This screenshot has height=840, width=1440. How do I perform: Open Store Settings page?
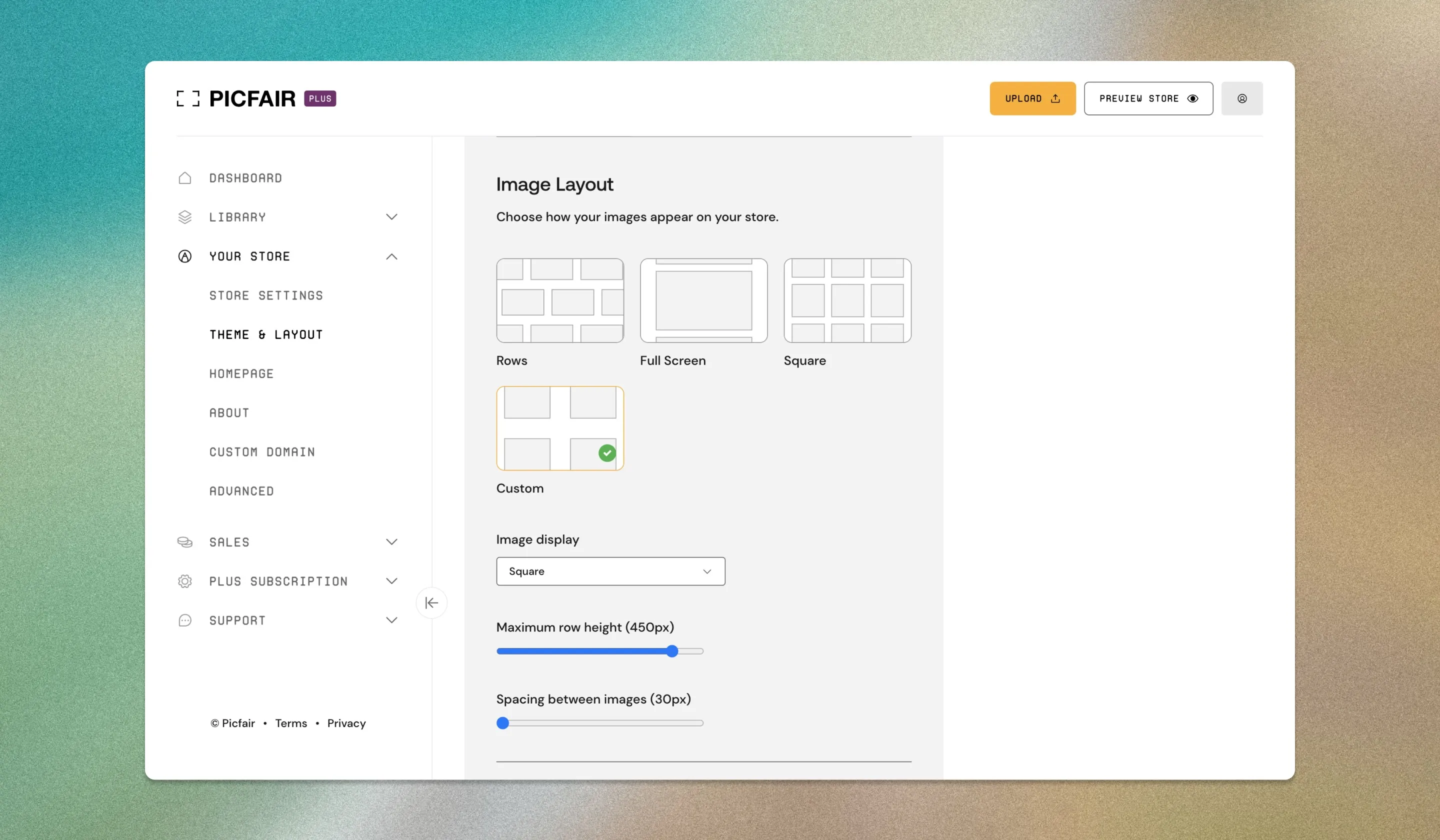tap(266, 295)
